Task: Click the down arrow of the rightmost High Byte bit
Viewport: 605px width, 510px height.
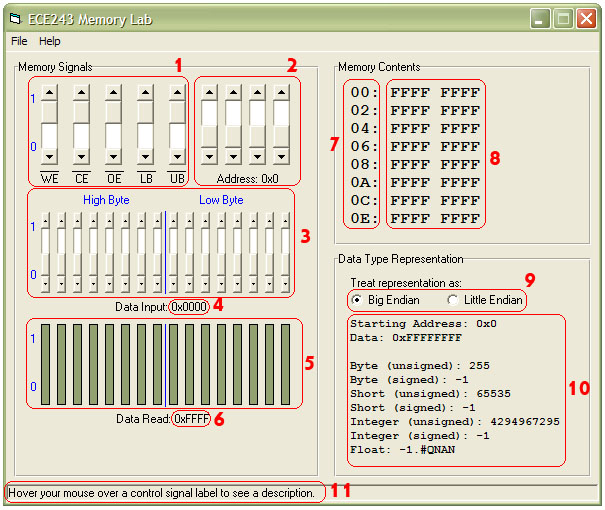Action: (157, 284)
